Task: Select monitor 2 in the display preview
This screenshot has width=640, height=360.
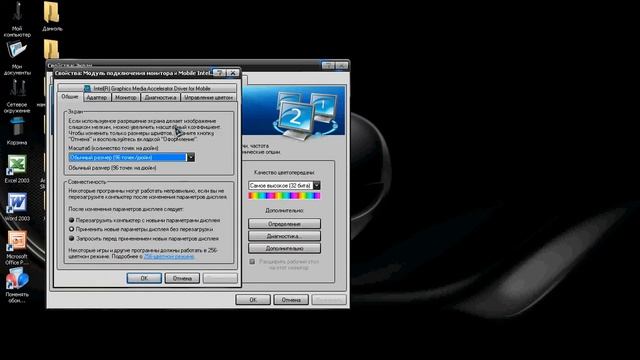Action: [295, 118]
